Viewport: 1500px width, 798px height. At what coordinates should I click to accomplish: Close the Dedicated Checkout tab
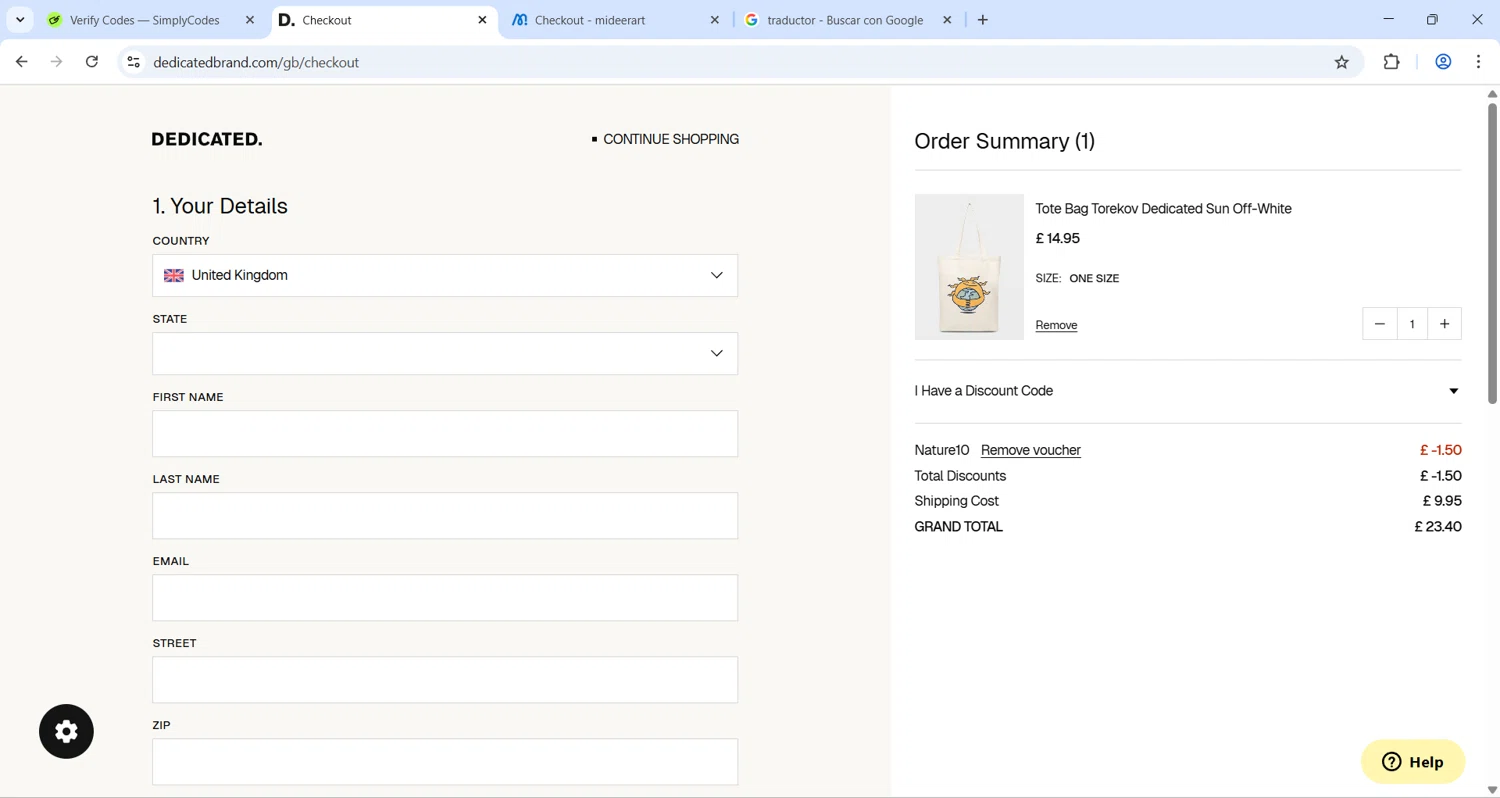coord(482,20)
